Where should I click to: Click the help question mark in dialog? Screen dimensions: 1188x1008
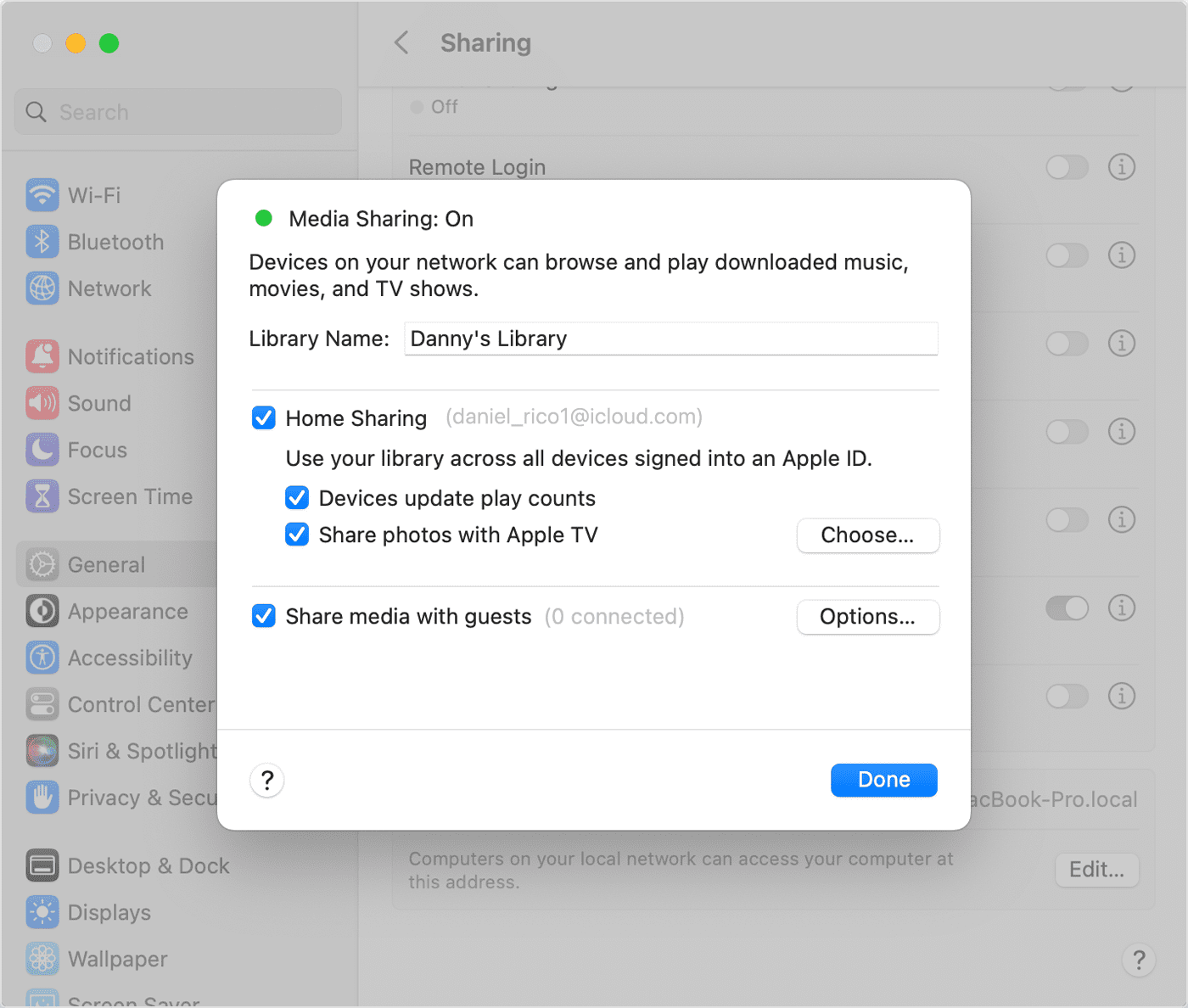coord(267,781)
